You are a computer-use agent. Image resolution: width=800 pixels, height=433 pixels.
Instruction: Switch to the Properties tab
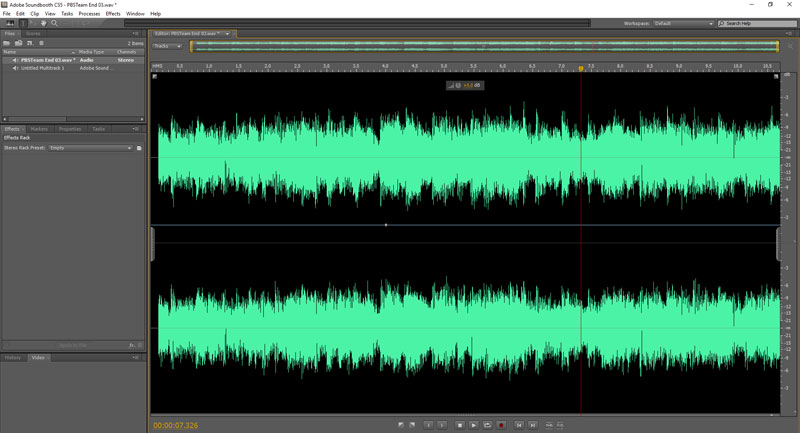click(70, 129)
